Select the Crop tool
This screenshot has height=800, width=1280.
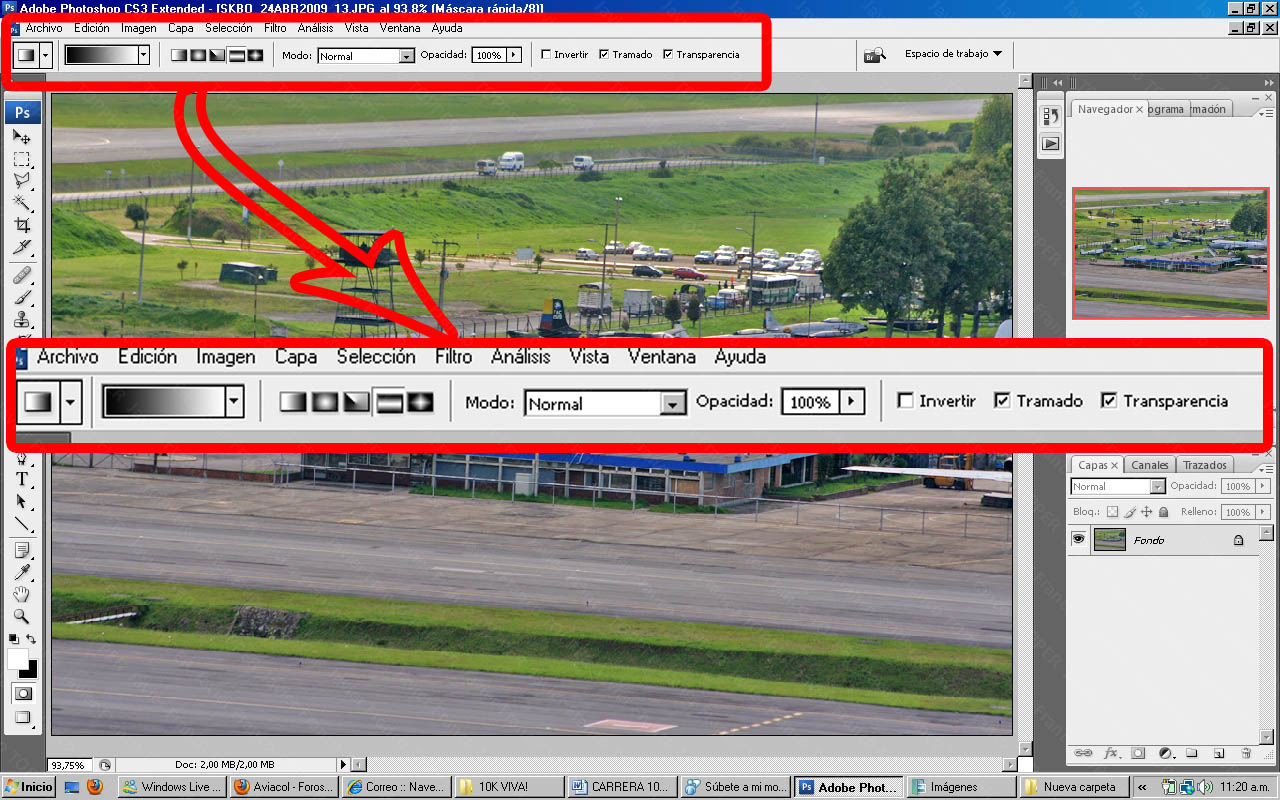point(21,225)
